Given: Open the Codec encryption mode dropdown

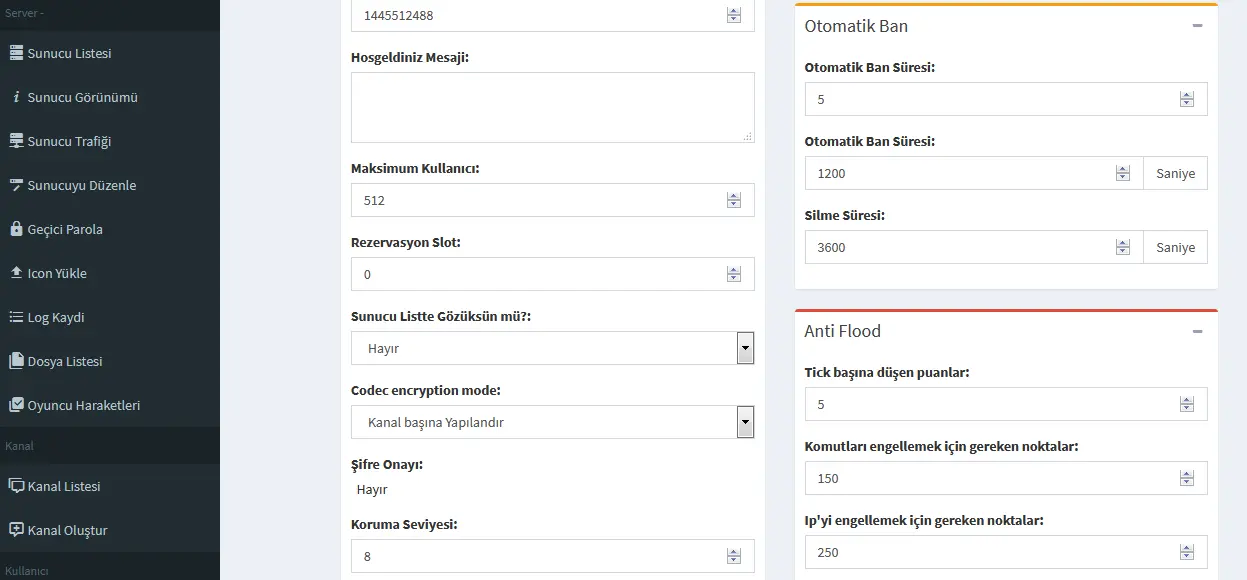Looking at the screenshot, I should [745, 422].
